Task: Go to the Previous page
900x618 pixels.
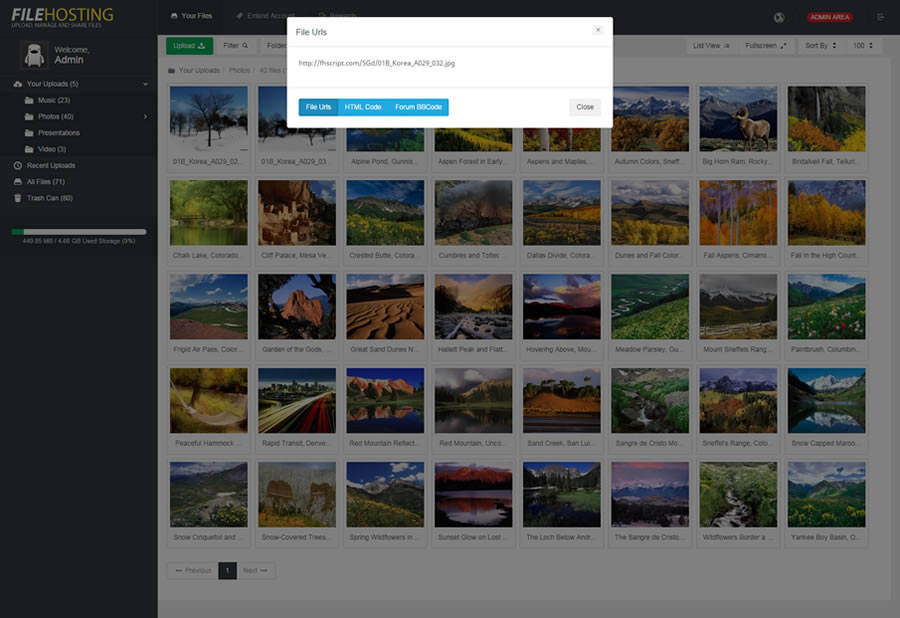Action: pyautogui.click(x=193, y=570)
